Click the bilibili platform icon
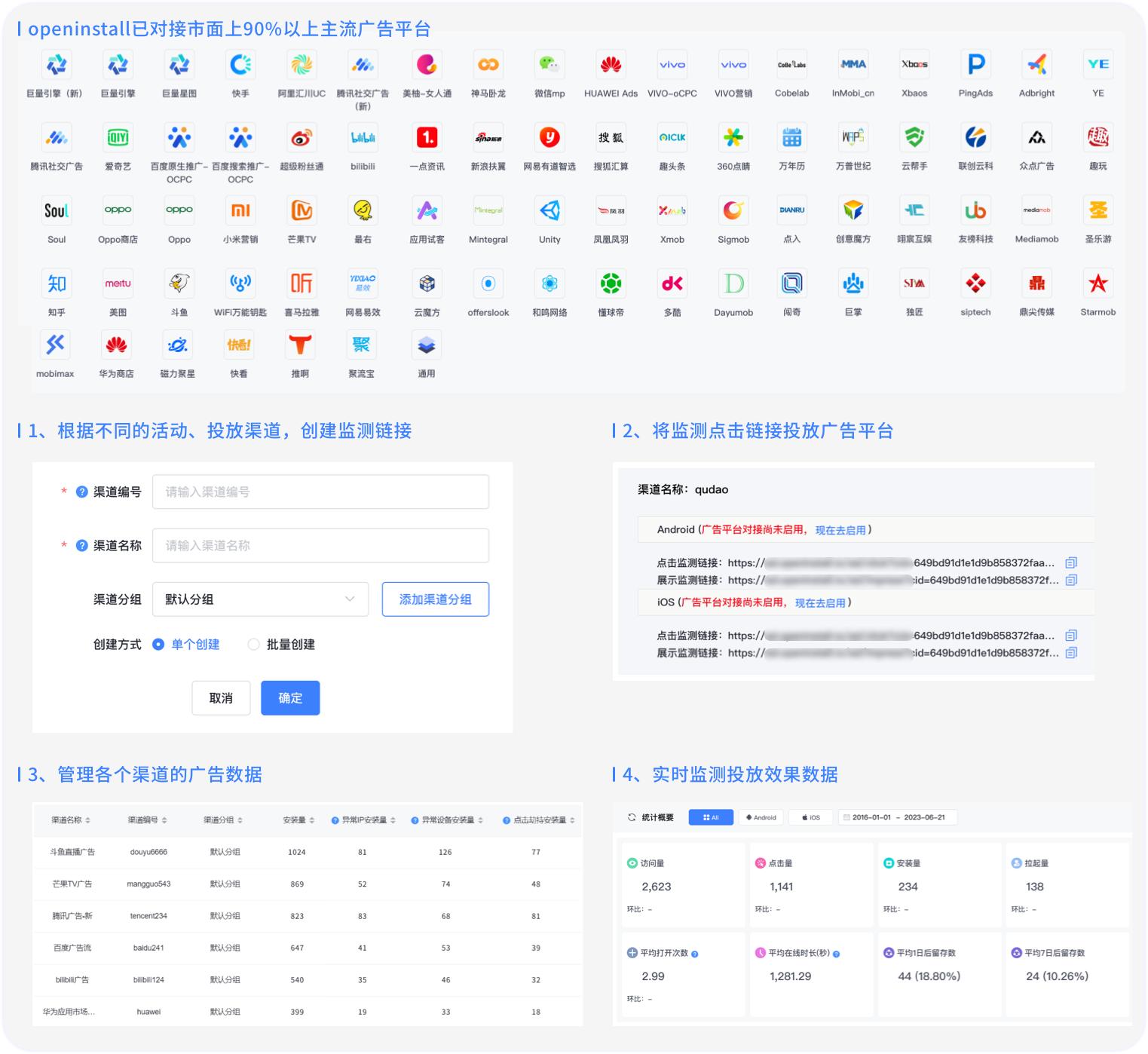1148x1054 pixels. pos(363,138)
